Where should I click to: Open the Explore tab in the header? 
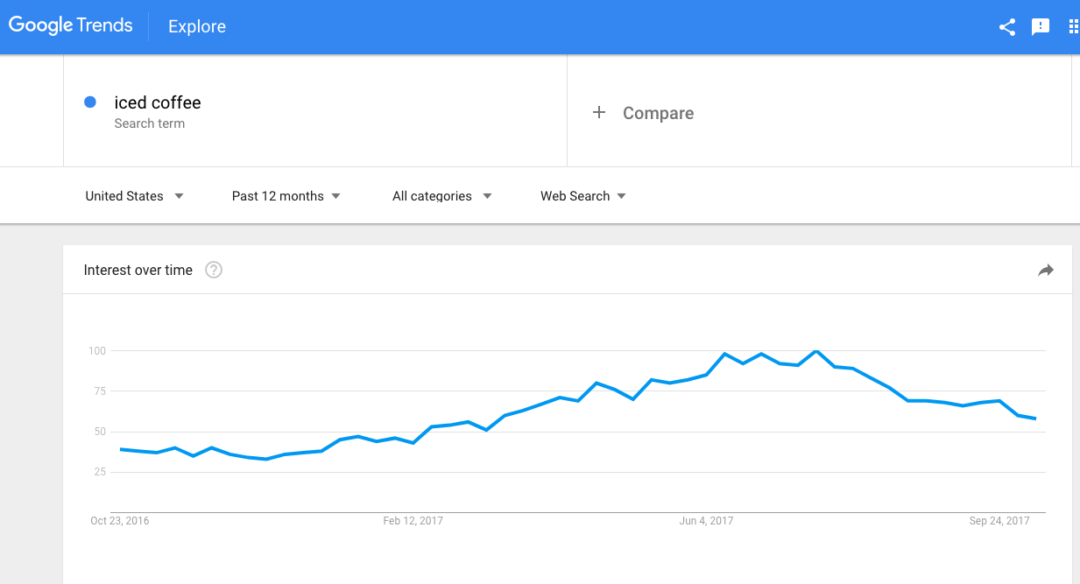point(197,26)
